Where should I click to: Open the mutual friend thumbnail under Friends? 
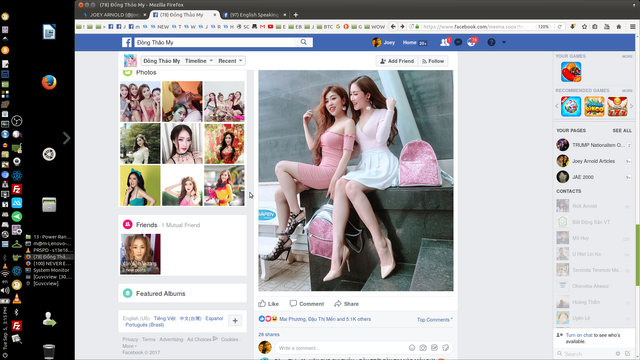click(140, 254)
